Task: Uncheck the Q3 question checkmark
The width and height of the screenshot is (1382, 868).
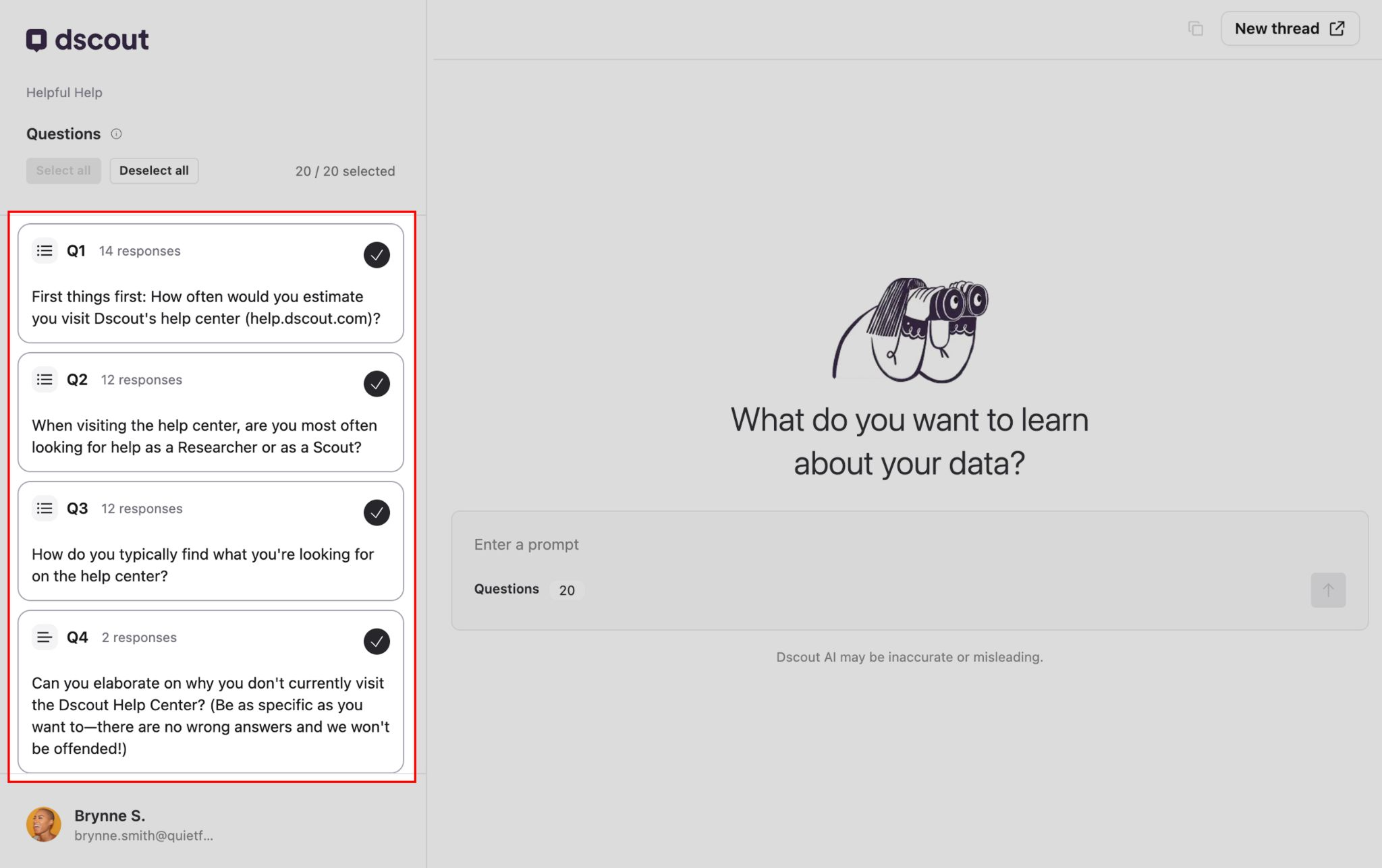Action: tap(377, 513)
